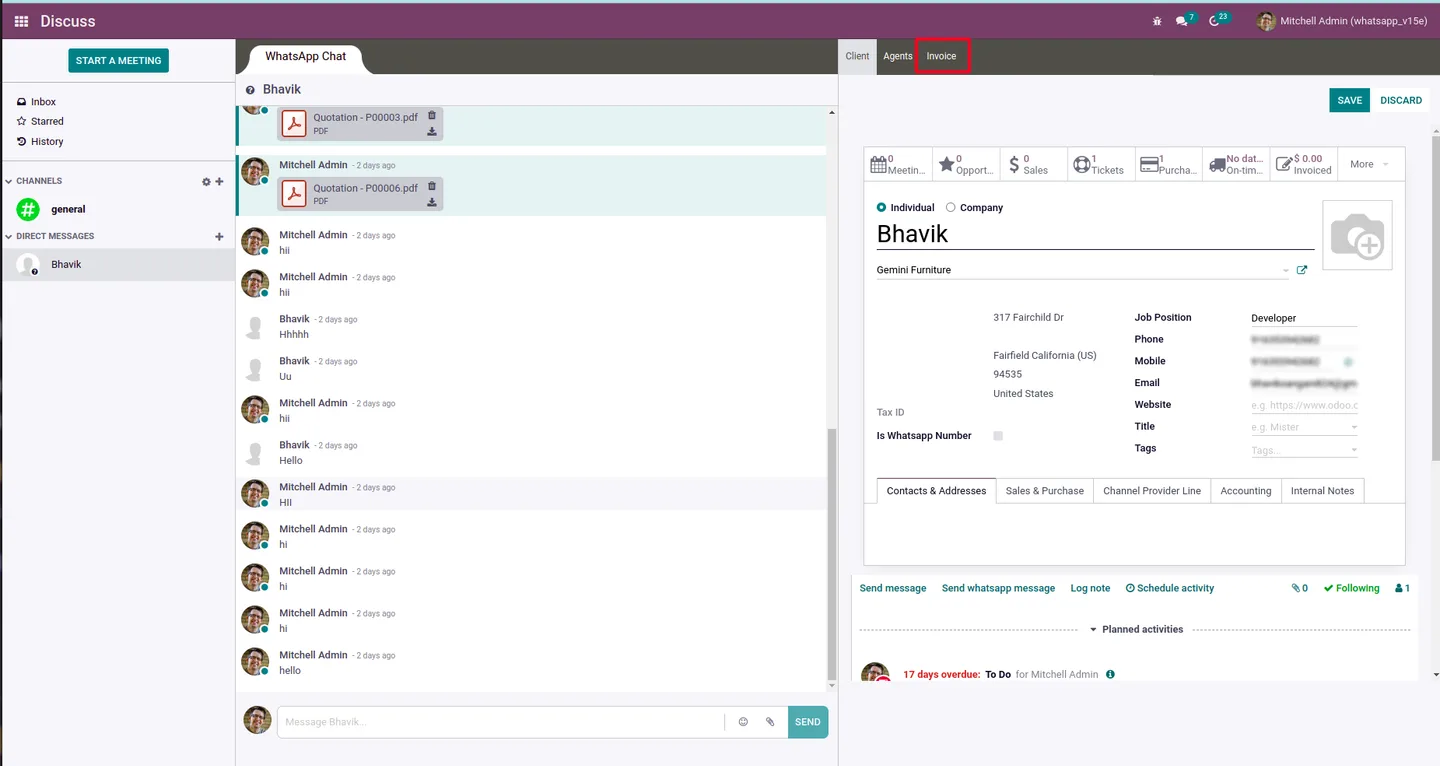This screenshot has height=766, width=1440.
Task: Select the Company radio button
Action: (x=950, y=208)
